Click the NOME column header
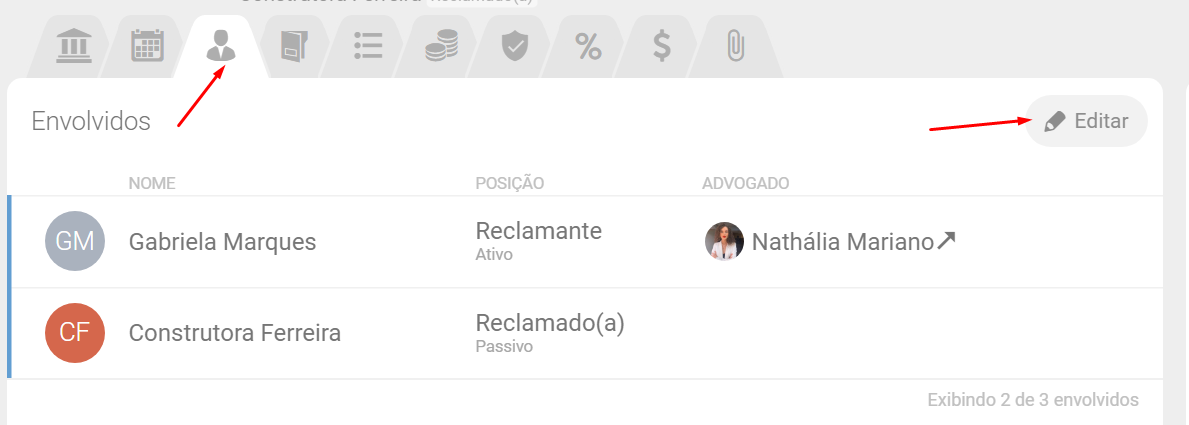The width and height of the screenshot is (1189, 425). point(152,183)
